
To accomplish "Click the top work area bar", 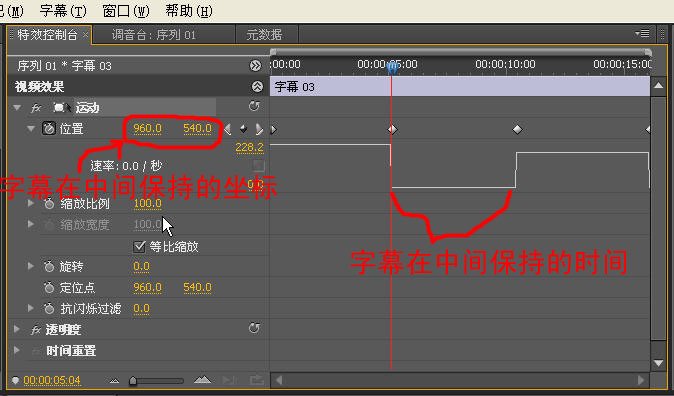I will (460, 52).
